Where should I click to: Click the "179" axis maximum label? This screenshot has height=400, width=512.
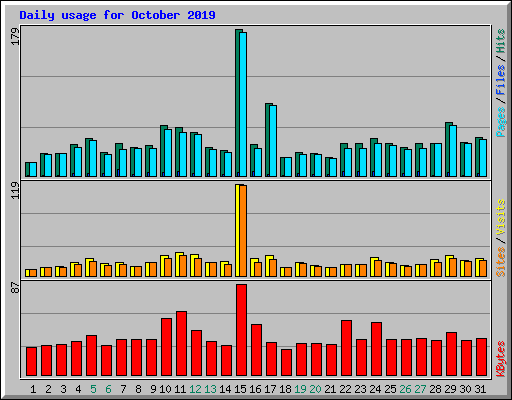(15, 37)
